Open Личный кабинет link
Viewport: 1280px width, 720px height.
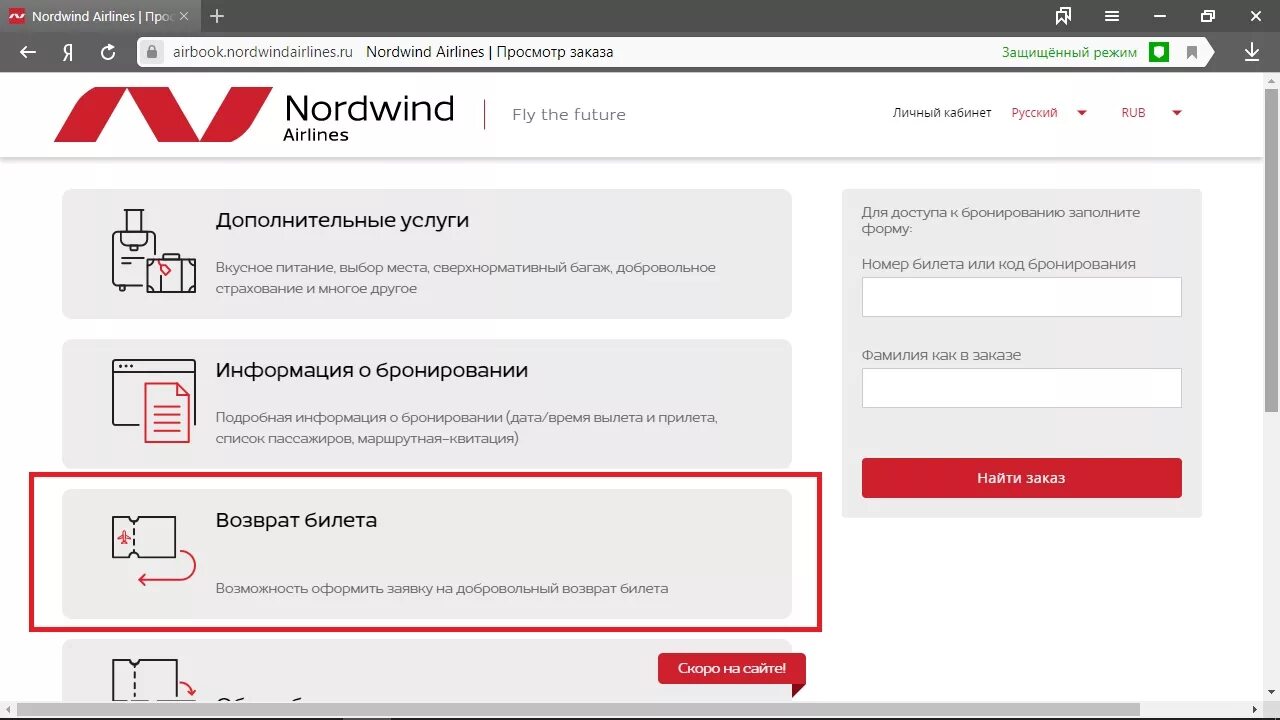(x=942, y=113)
